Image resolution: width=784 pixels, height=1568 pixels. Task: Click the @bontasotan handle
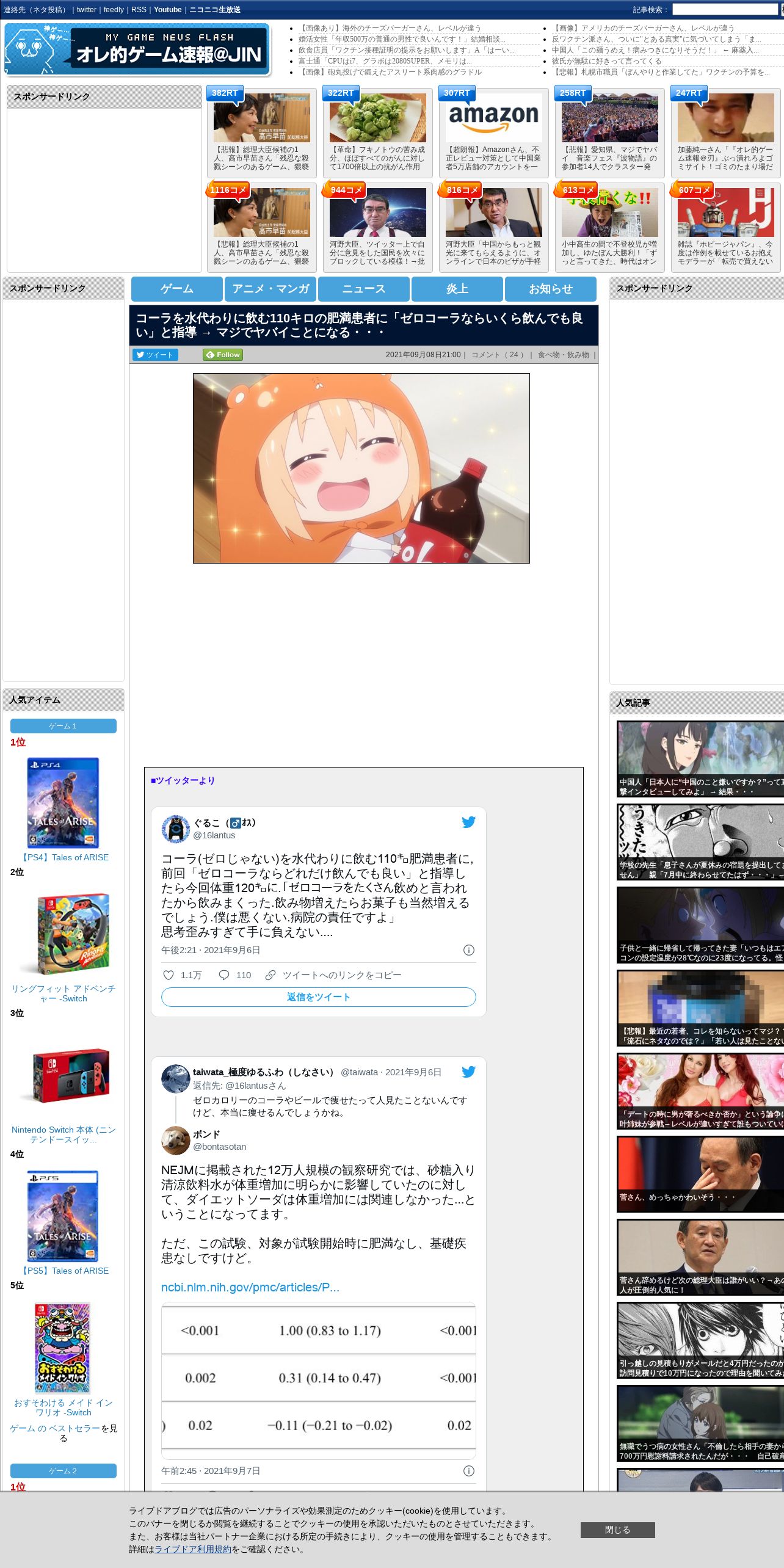(x=219, y=1147)
